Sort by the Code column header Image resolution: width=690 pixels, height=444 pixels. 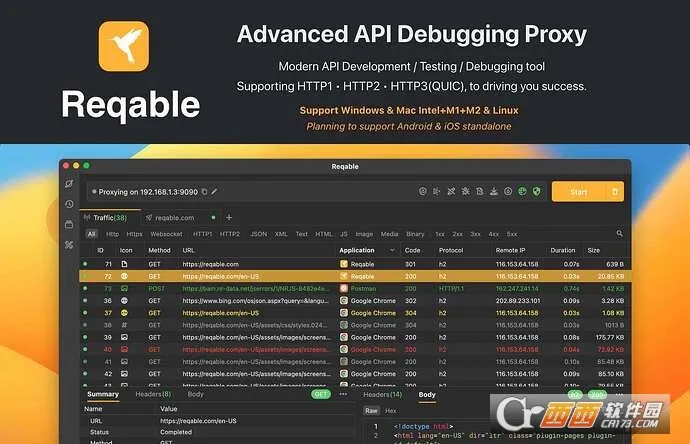tap(412, 250)
